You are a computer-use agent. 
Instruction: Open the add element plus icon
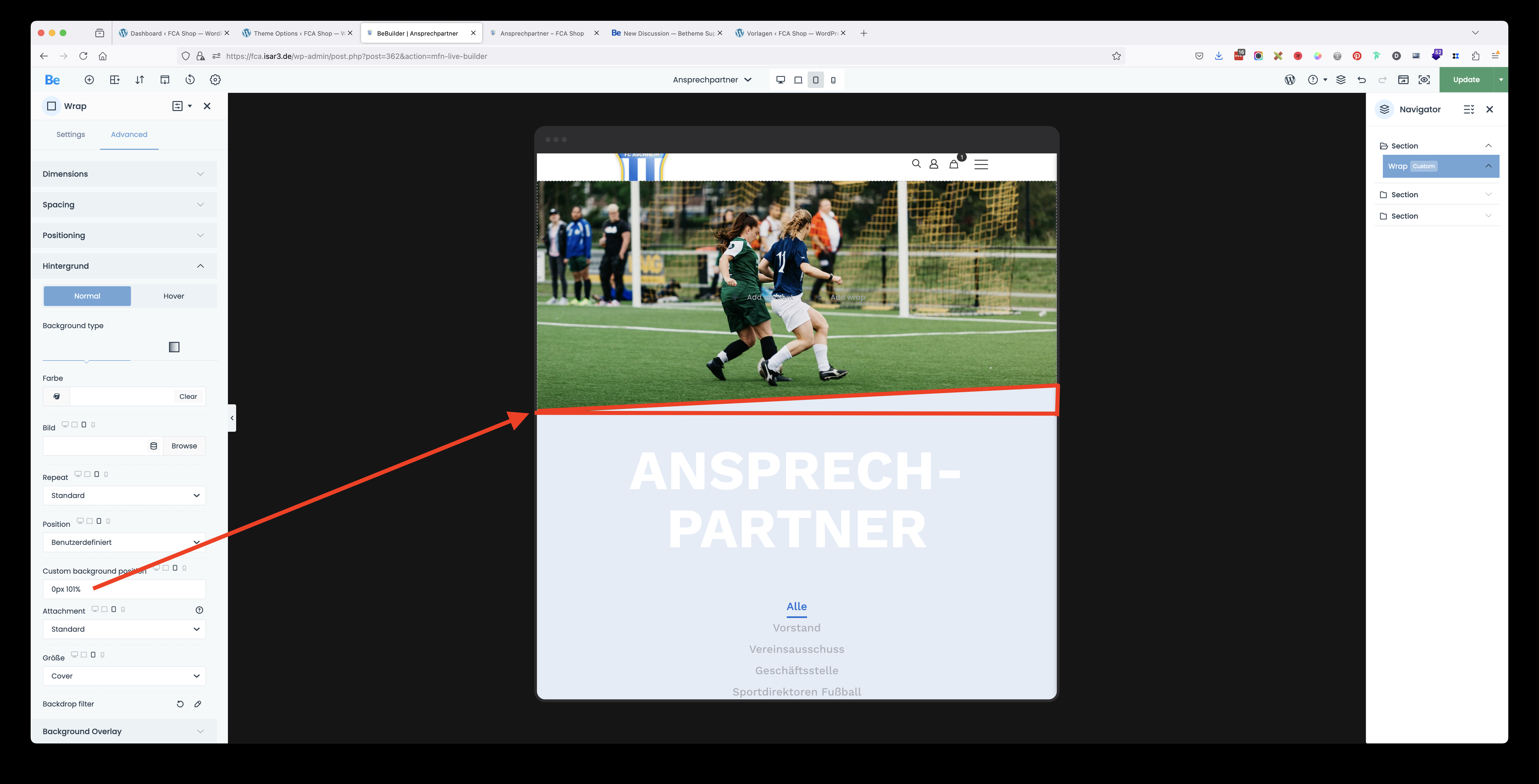click(x=89, y=80)
